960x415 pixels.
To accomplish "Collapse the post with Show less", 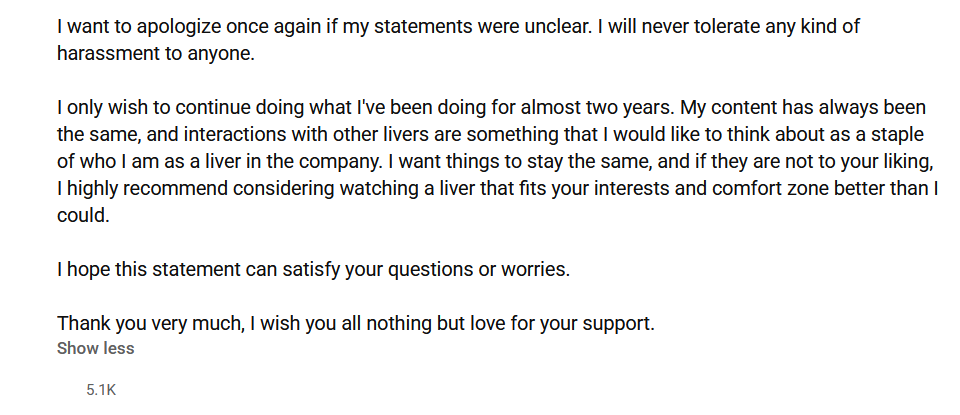I will (x=96, y=348).
